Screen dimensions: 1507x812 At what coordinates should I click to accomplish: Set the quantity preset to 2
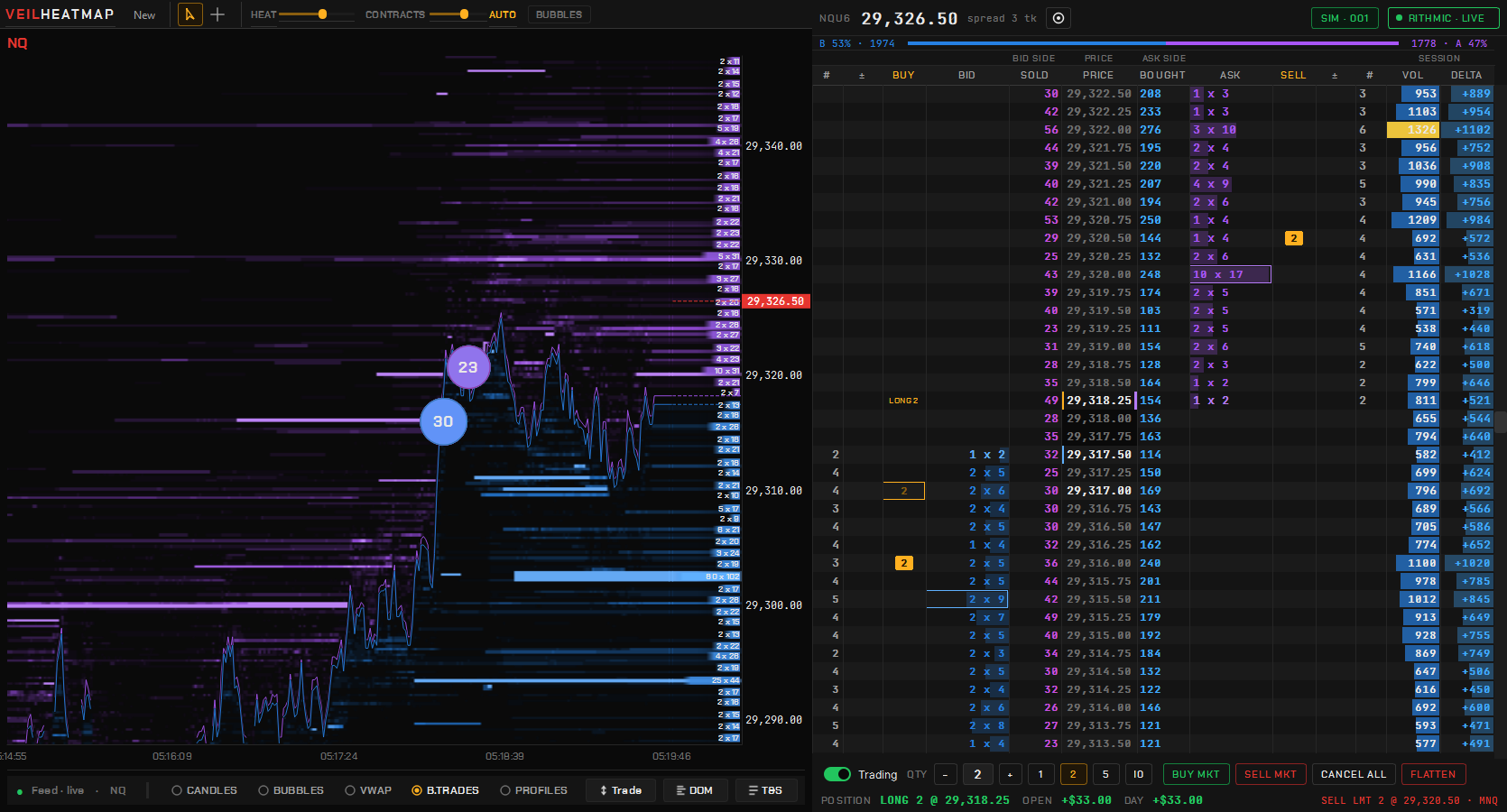tap(1073, 774)
